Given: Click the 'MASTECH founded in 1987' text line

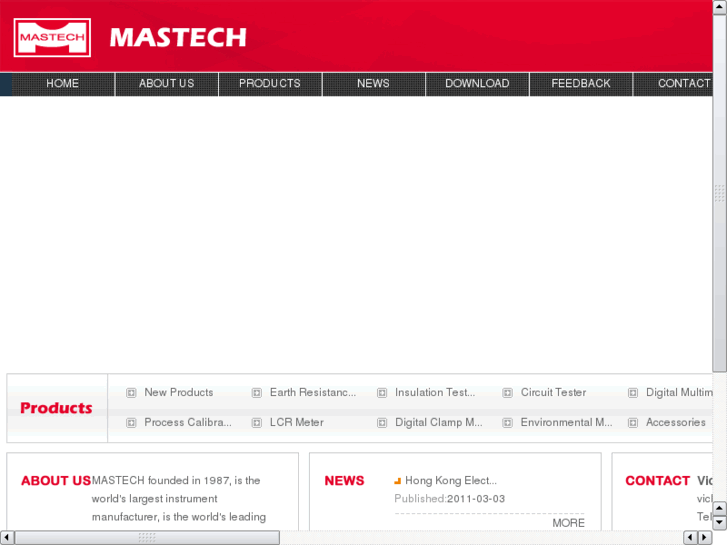Looking at the screenshot, I should click(176, 481).
